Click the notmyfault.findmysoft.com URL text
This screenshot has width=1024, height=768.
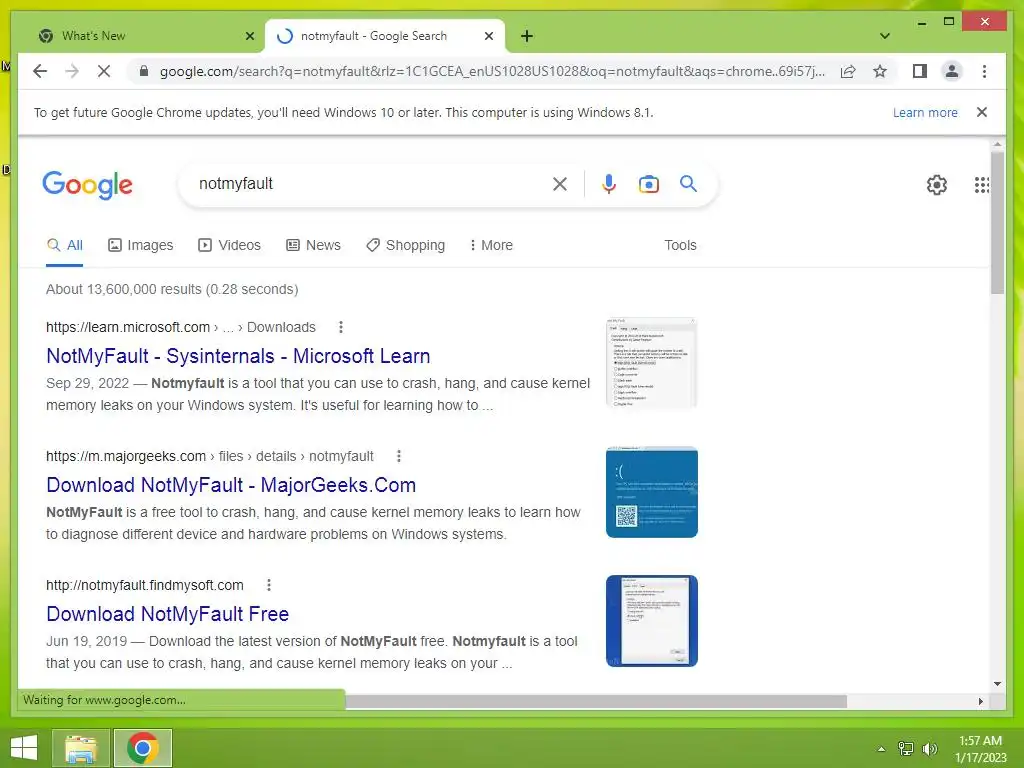tap(144, 585)
